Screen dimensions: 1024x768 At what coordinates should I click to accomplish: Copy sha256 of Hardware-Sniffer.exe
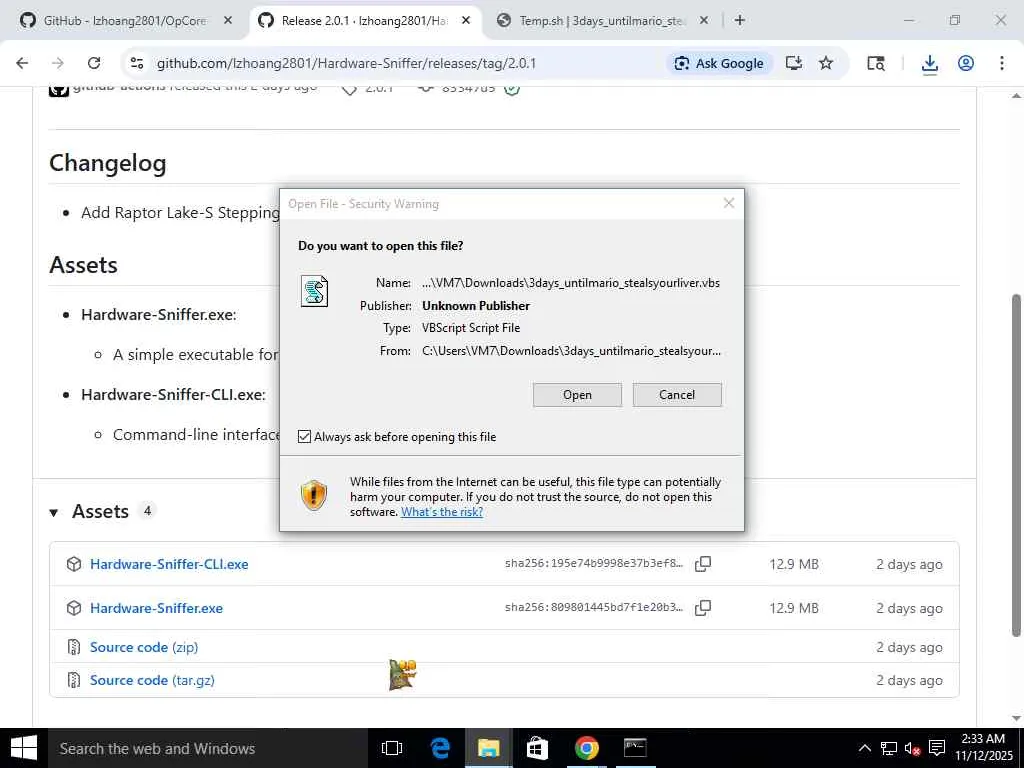point(703,608)
